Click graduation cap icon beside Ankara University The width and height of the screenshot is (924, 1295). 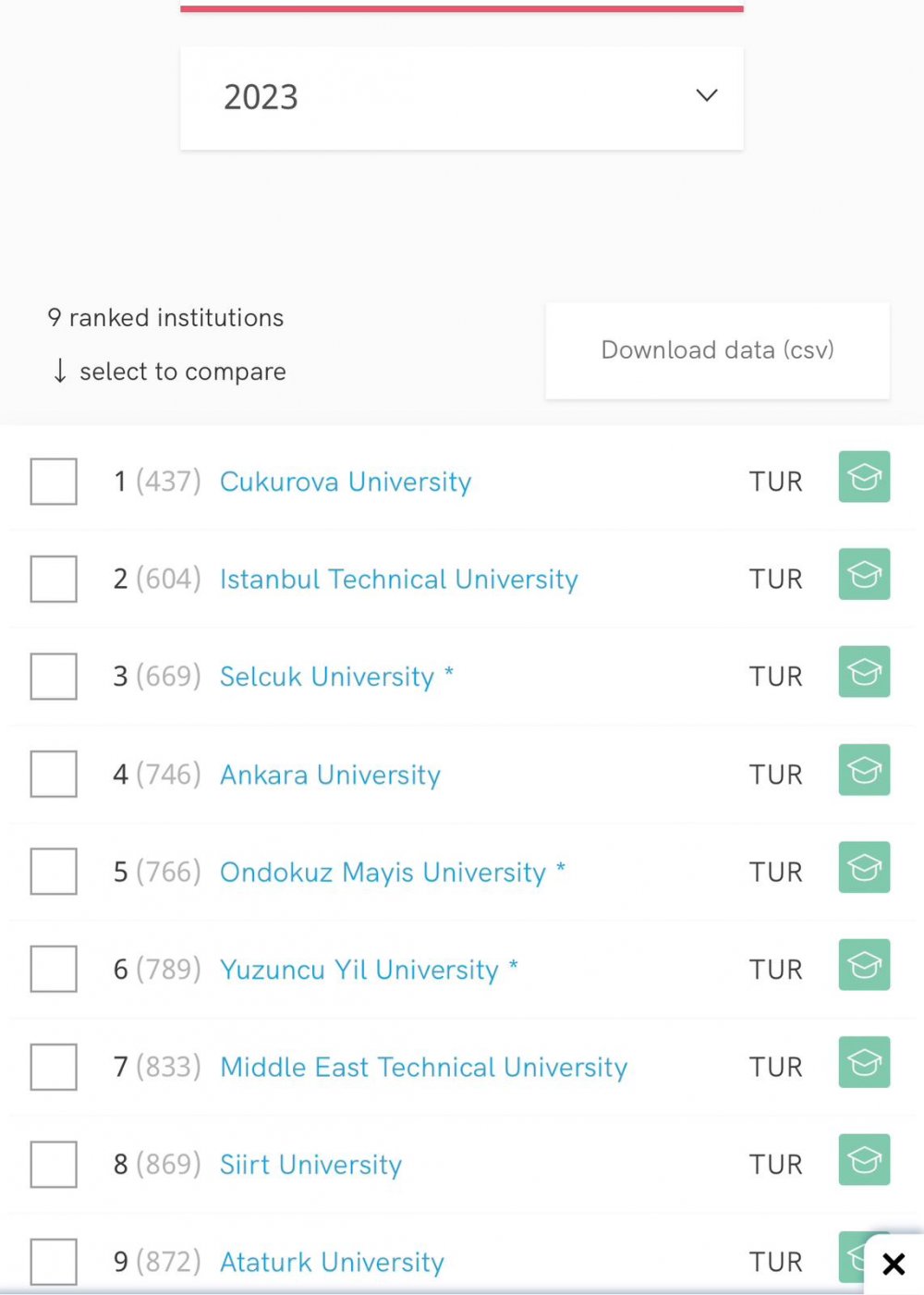(864, 770)
